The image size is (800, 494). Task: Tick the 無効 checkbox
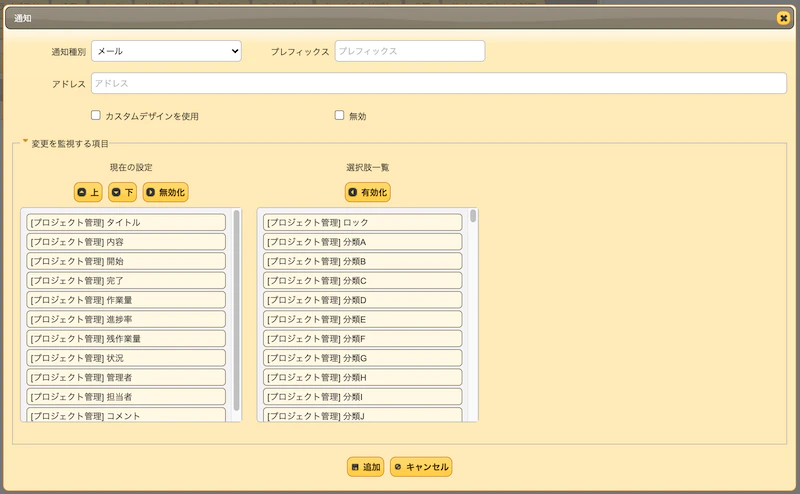(339, 115)
